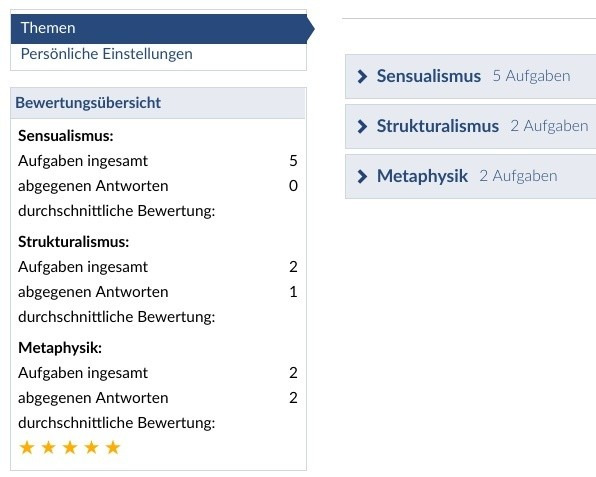The height and width of the screenshot is (477, 596).
Task: Click the fifth rating star
Action: coord(113,447)
